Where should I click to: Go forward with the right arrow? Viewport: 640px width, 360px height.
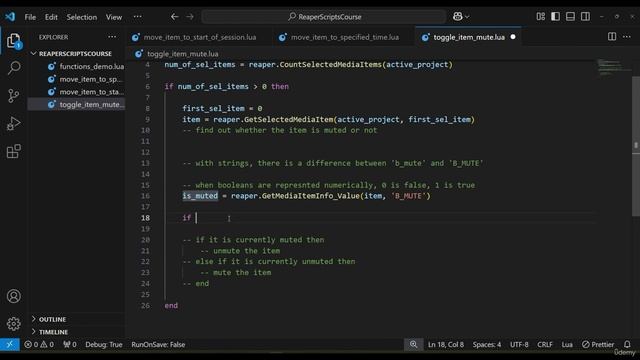coord(190,17)
